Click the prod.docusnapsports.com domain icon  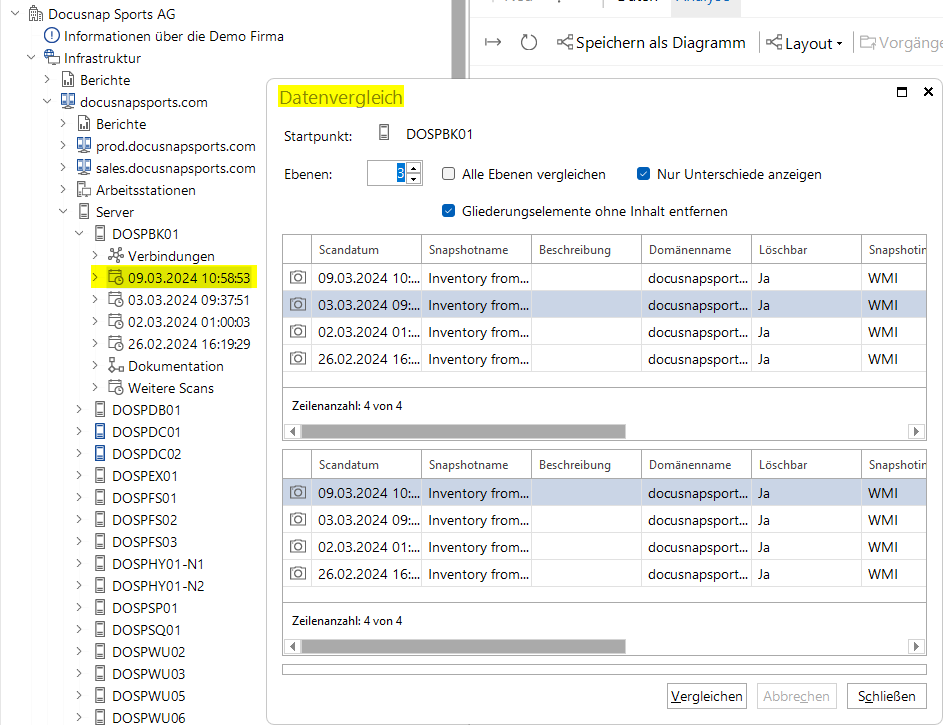point(84,145)
